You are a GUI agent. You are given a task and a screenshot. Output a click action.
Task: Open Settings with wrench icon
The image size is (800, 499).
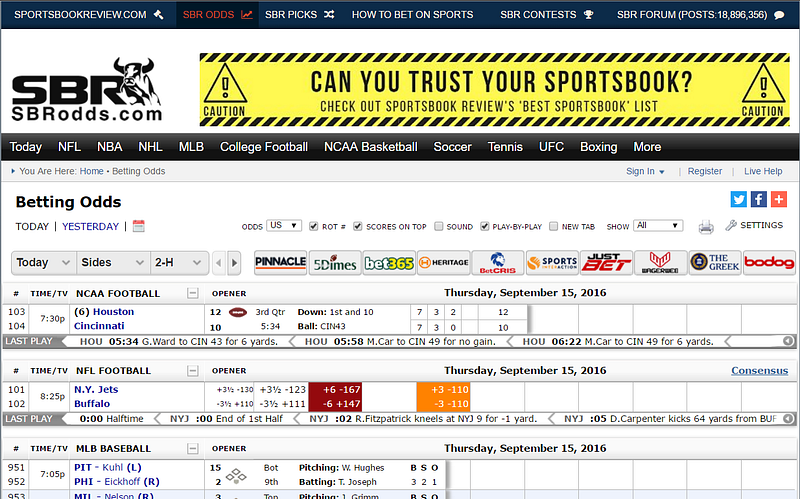[x=754, y=225]
